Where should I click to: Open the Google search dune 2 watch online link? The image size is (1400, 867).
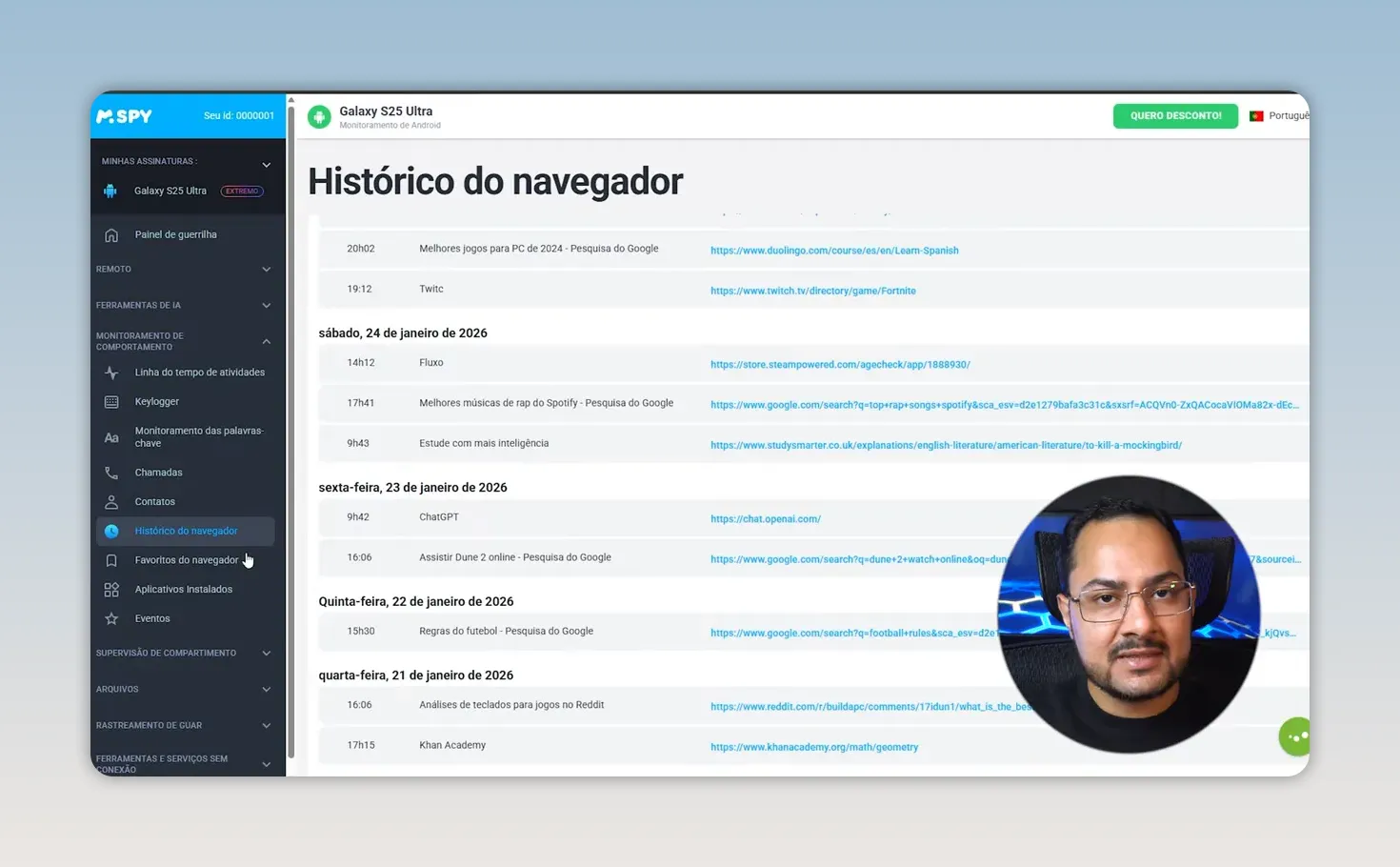[859, 559]
